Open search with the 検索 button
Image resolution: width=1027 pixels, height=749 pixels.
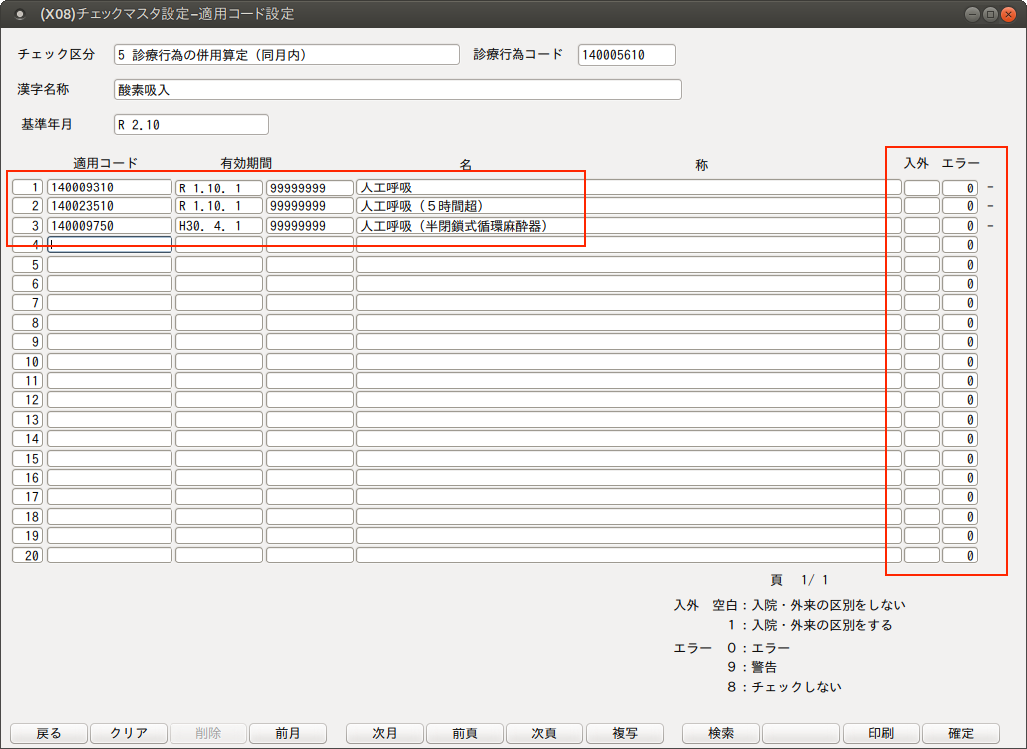coord(720,733)
